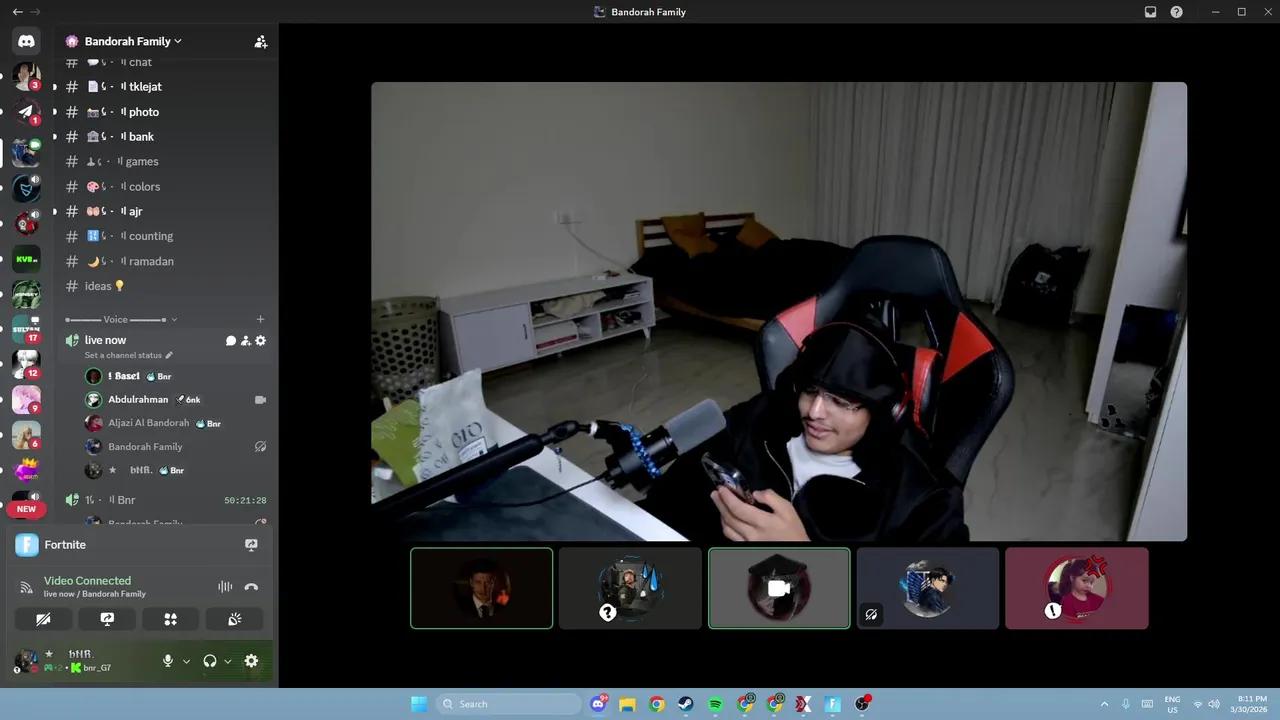Invite users to live now channel
The height and width of the screenshot is (720, 1280).
point(246,341)
